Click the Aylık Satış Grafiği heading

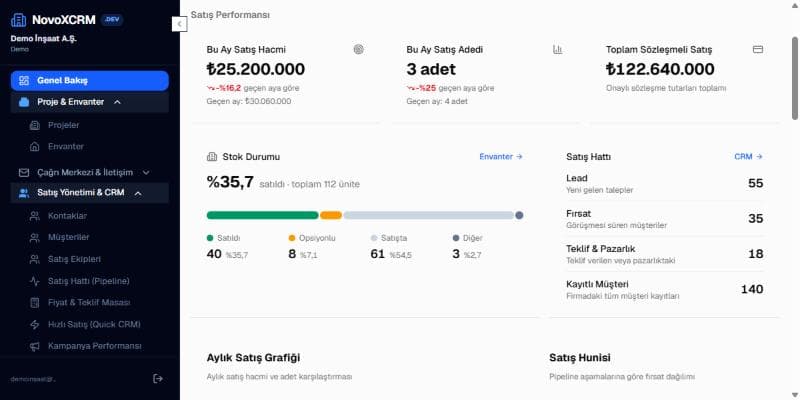pos(253,358)
